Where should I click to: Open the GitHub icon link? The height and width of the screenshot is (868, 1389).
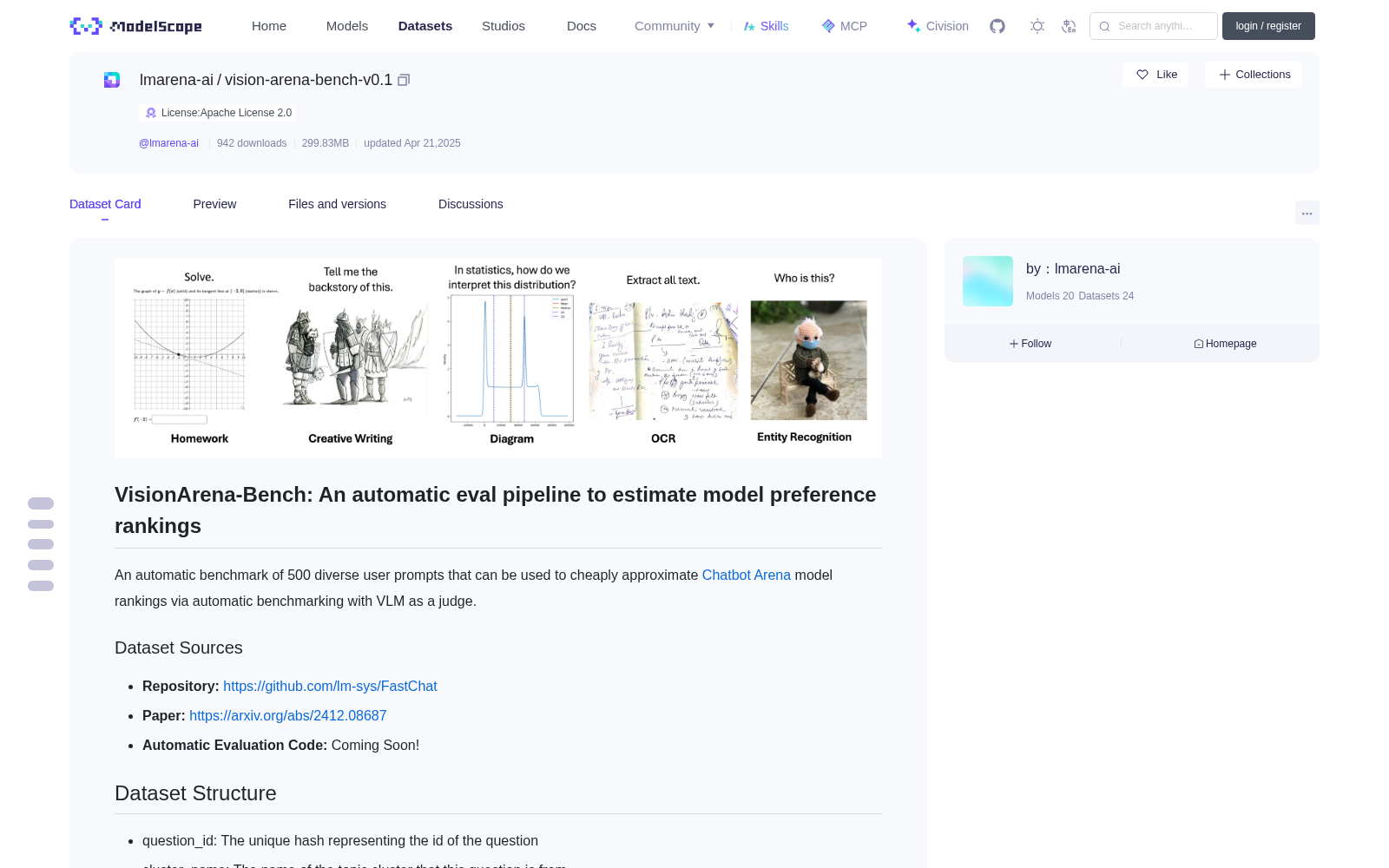click(x=997, y=26)
